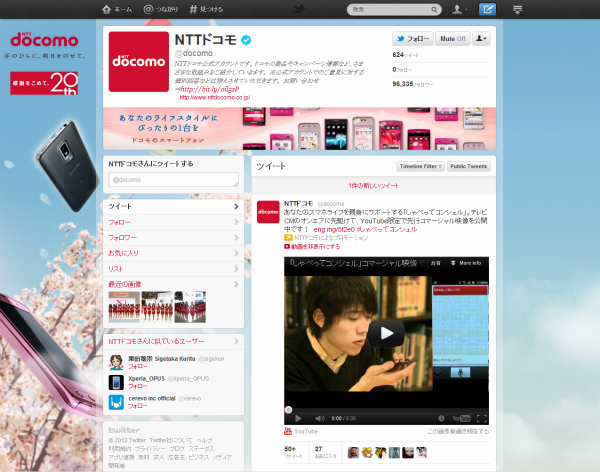
Task: Load the 1件の新しいツイート new tweet bar
Action: click(373, 186)
